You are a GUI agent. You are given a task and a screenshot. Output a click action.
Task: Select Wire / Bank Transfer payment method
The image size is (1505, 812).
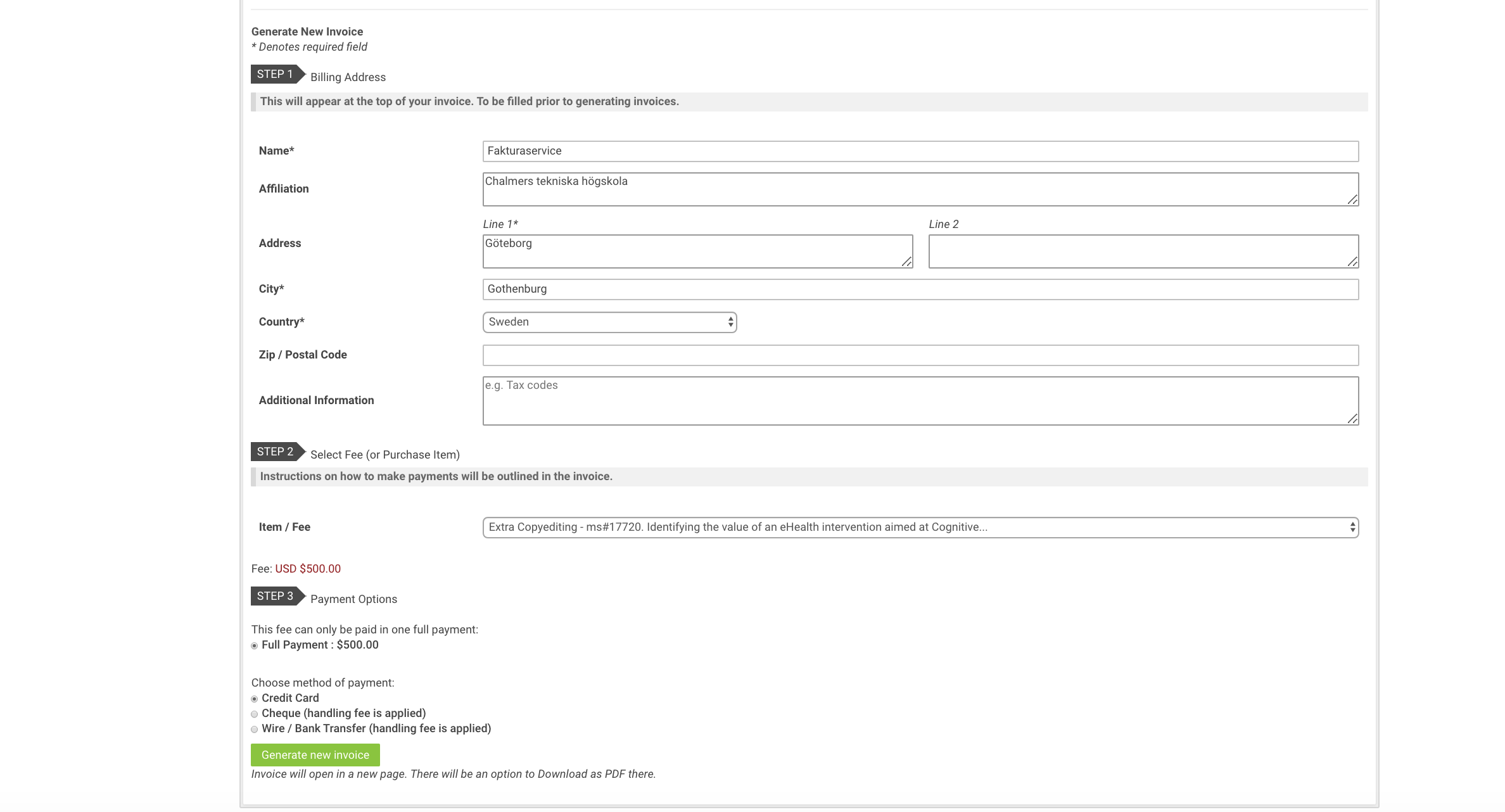point(255,730)
